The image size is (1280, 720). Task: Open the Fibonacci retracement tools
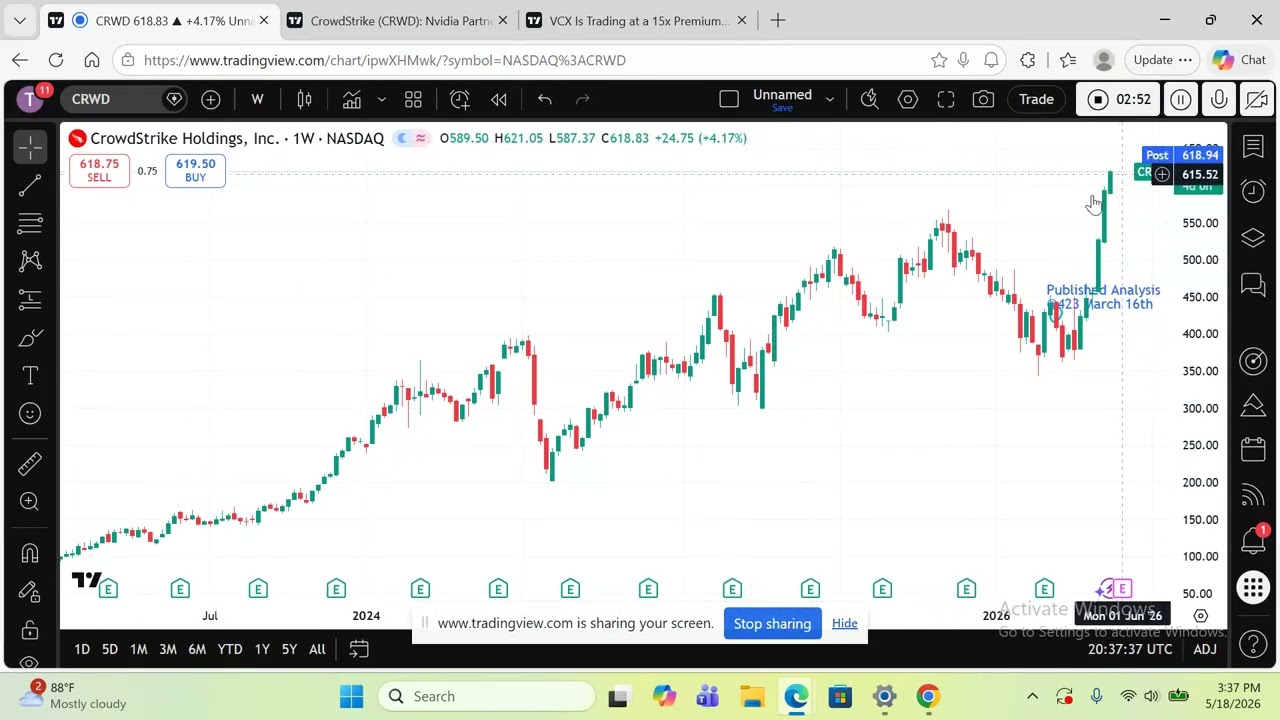click(30, 222)
